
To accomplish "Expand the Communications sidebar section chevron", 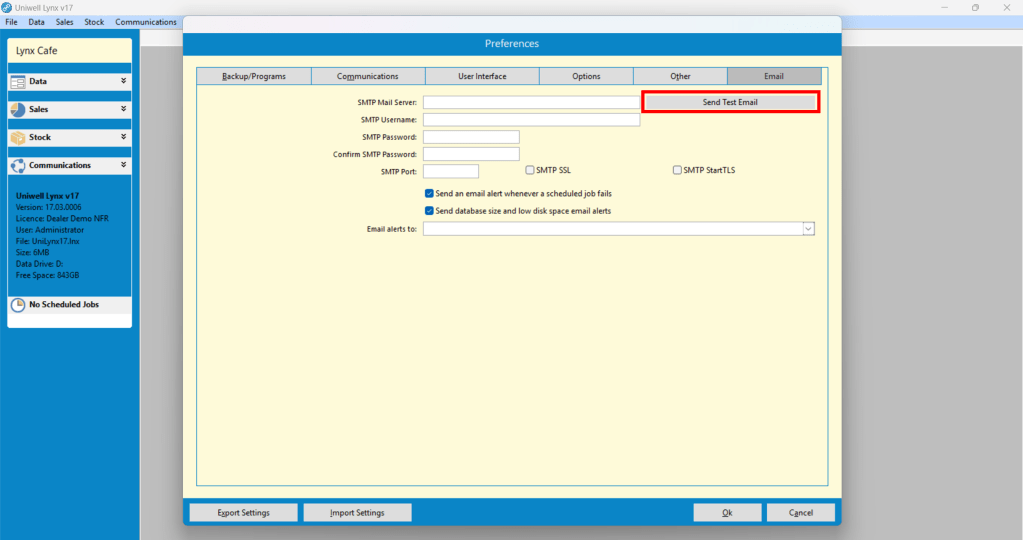I will 123,165.
